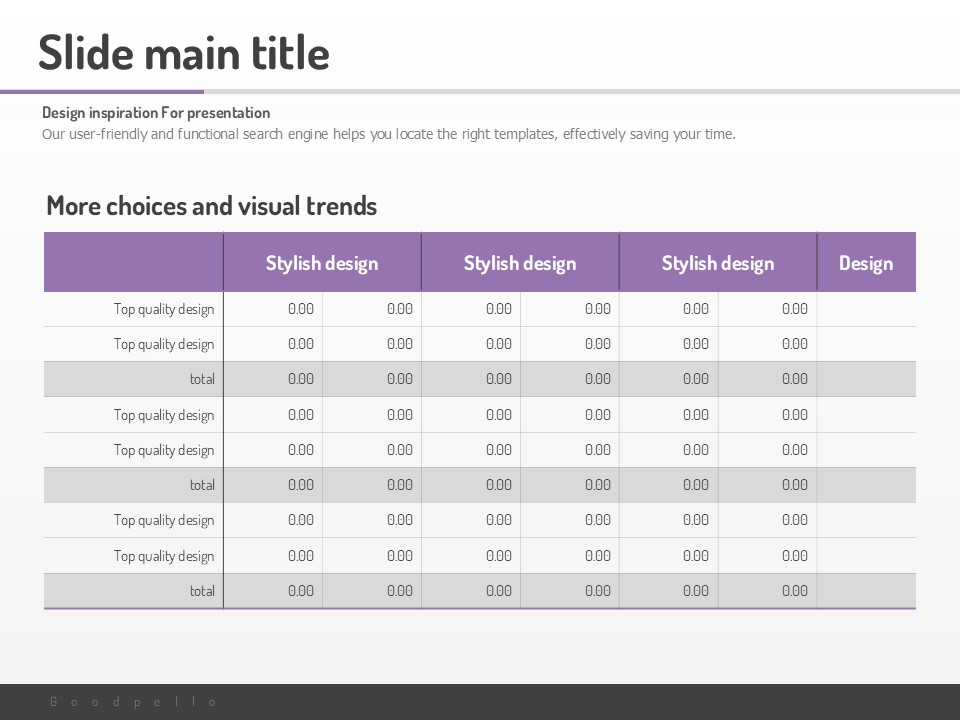Select the "More choices and visual trends" heading
This screenshot has height=720, width=960.
click(x=212, y=206)
